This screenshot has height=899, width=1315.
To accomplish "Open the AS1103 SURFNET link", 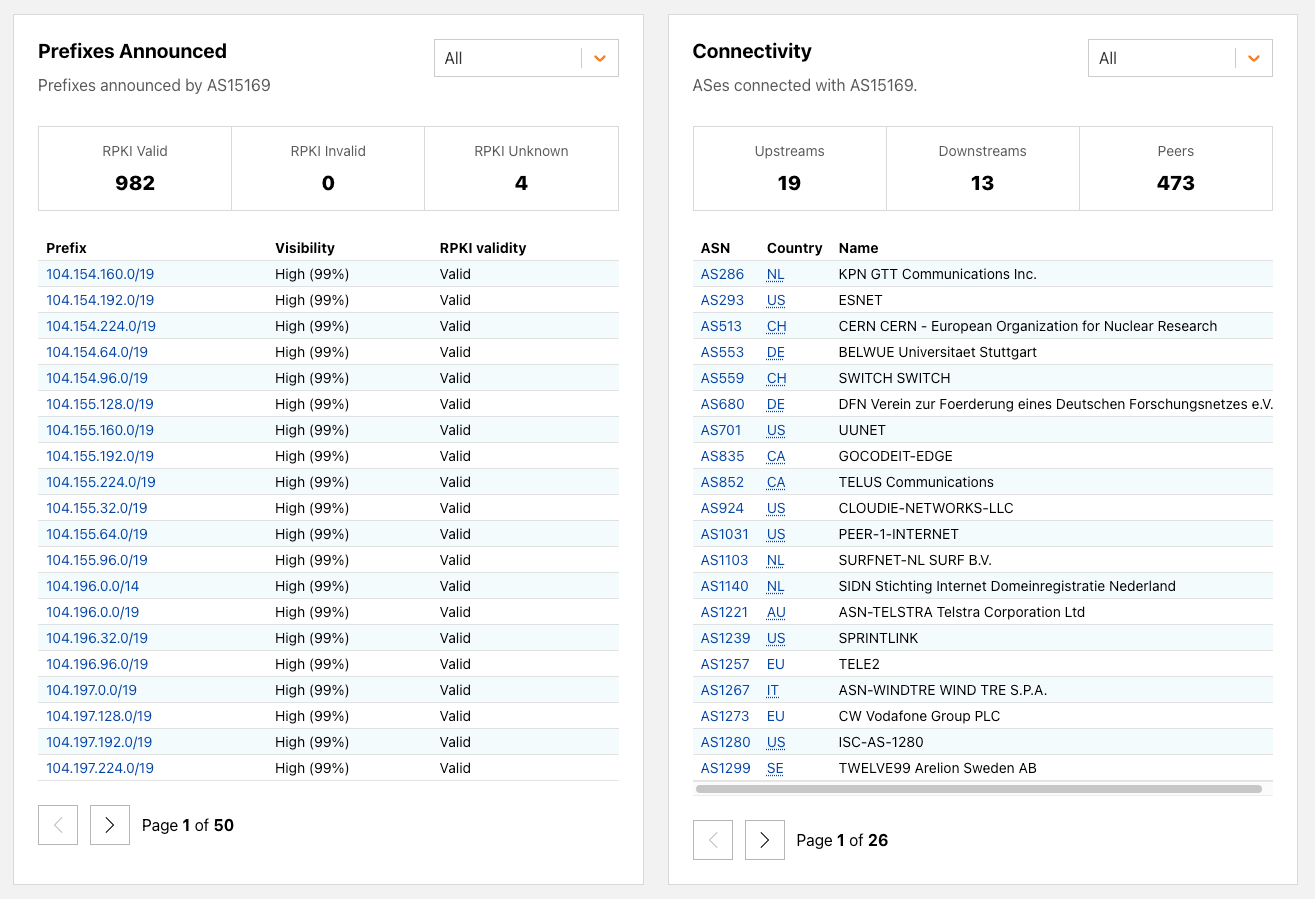I will (724, 560).
